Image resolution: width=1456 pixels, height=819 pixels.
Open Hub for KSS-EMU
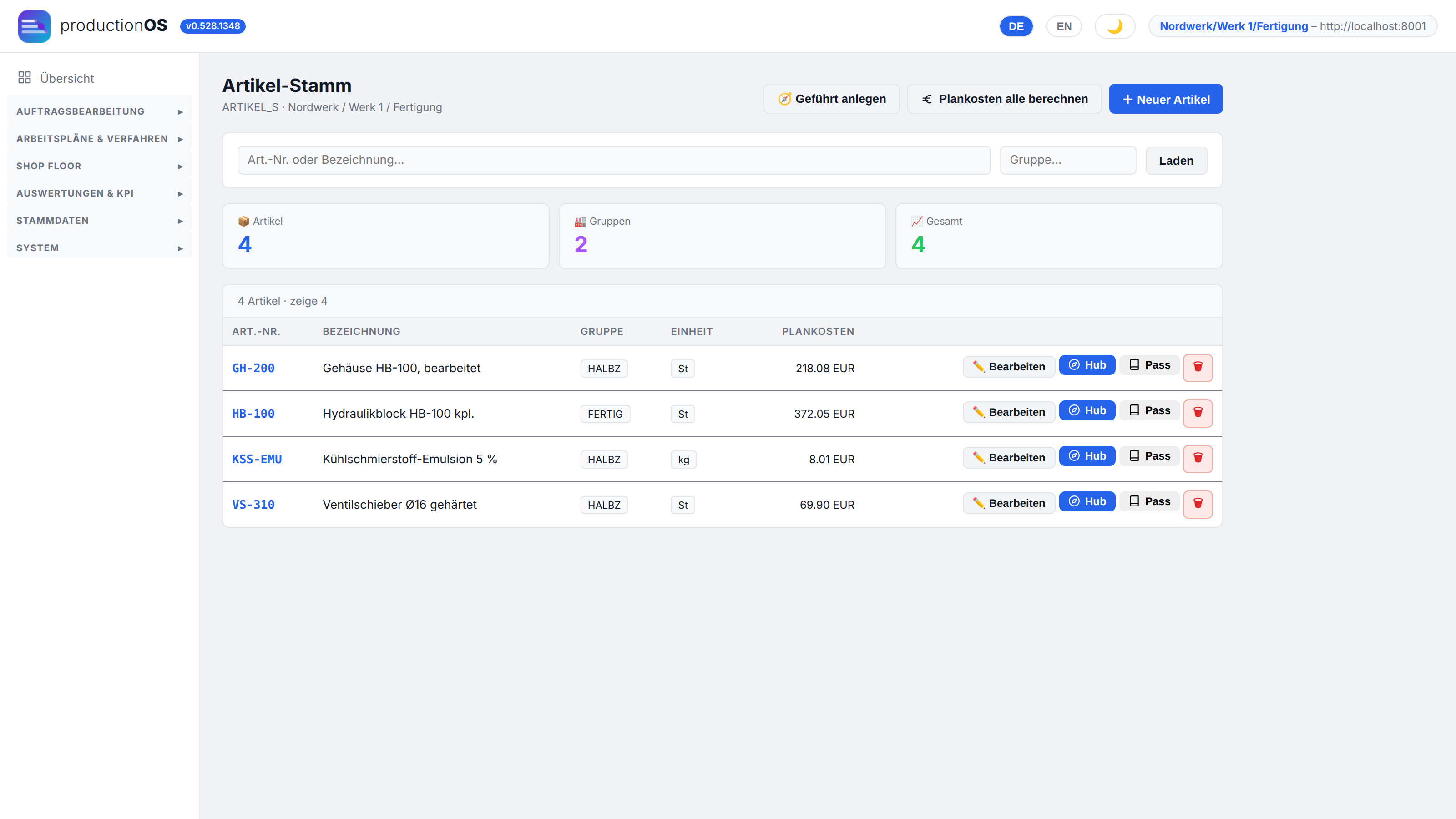coord(1087,455)
